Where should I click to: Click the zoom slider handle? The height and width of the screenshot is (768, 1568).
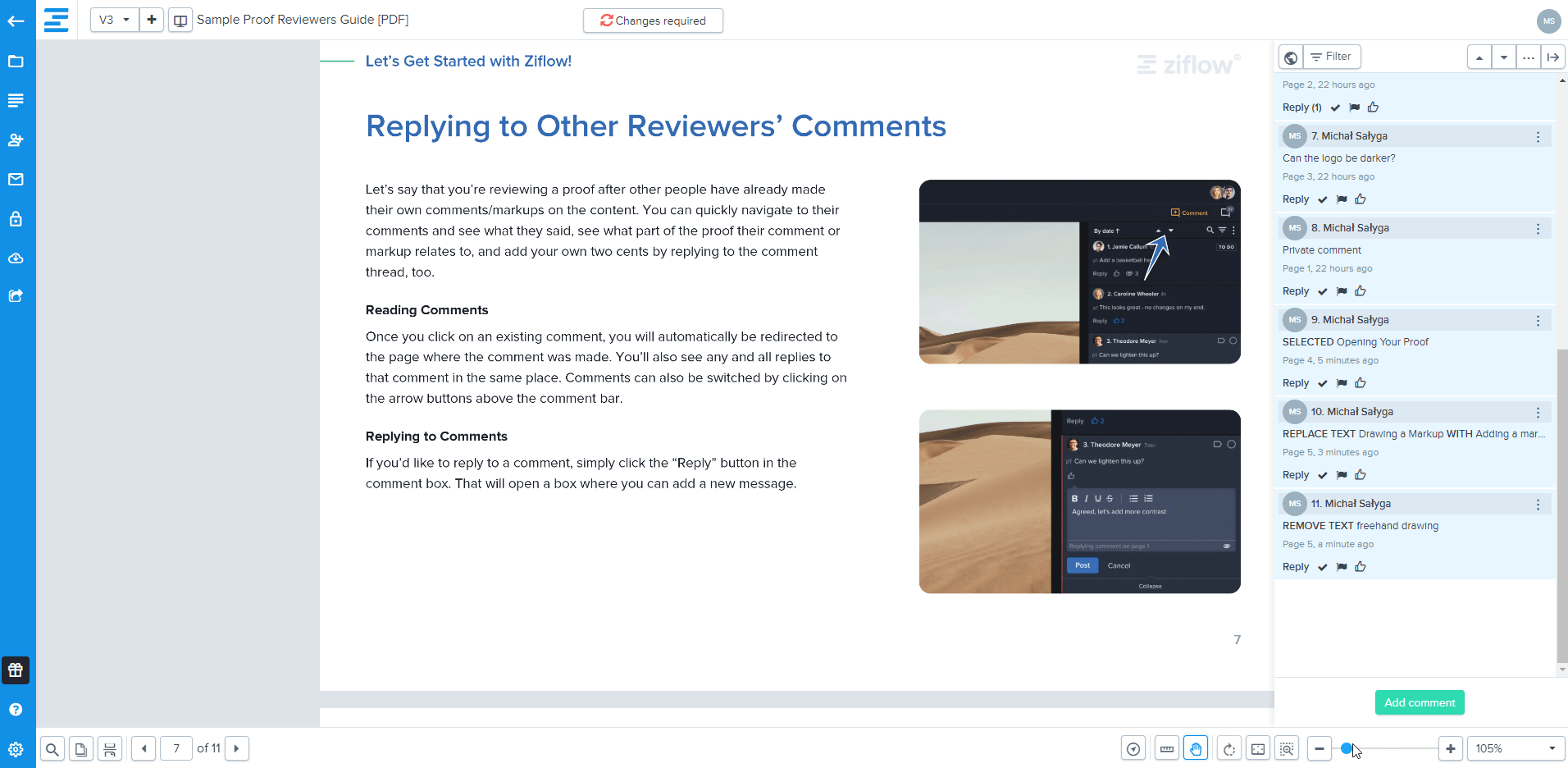click(x=1347, y=748)
